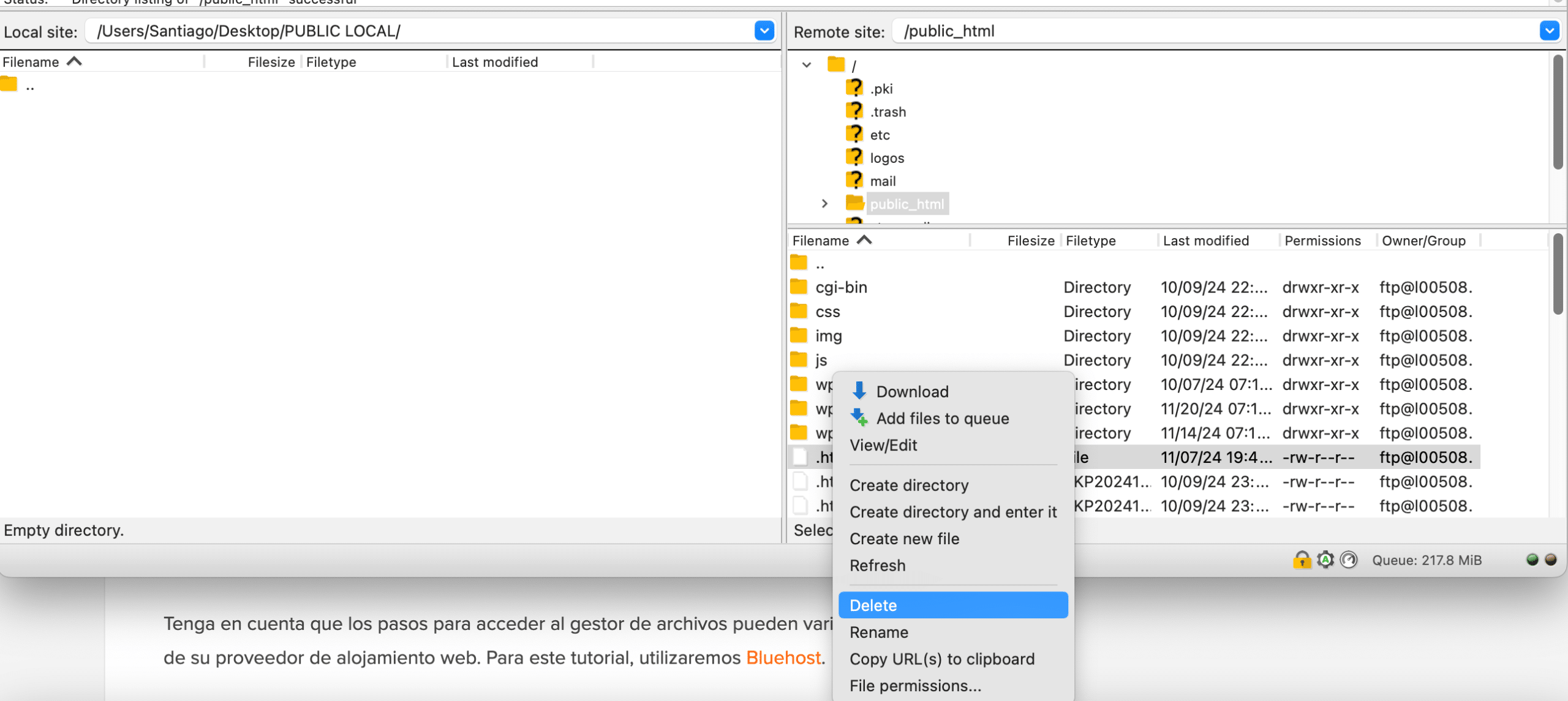Screen dimensions: 1568x701
Task: Click the green activity indicator light
Action: coord(1532,559)
